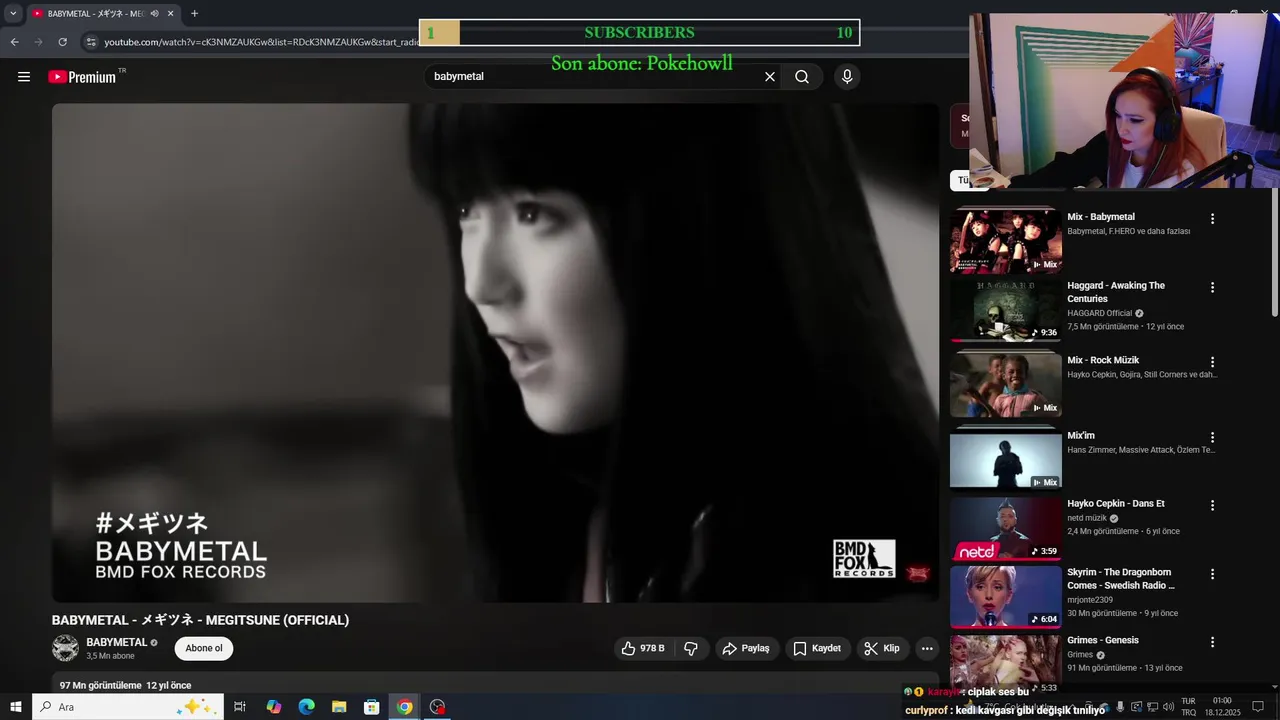
Task: Open File Explorer from taskbar
Action: pos(339,707)
